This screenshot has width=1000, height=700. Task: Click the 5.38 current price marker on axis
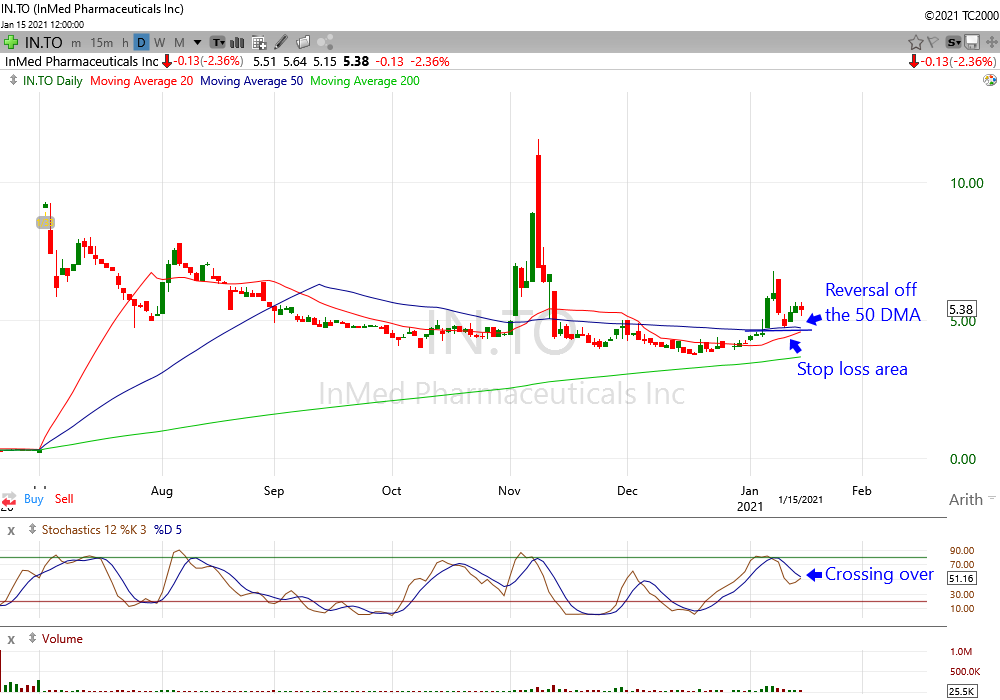[x=961, y=309]
